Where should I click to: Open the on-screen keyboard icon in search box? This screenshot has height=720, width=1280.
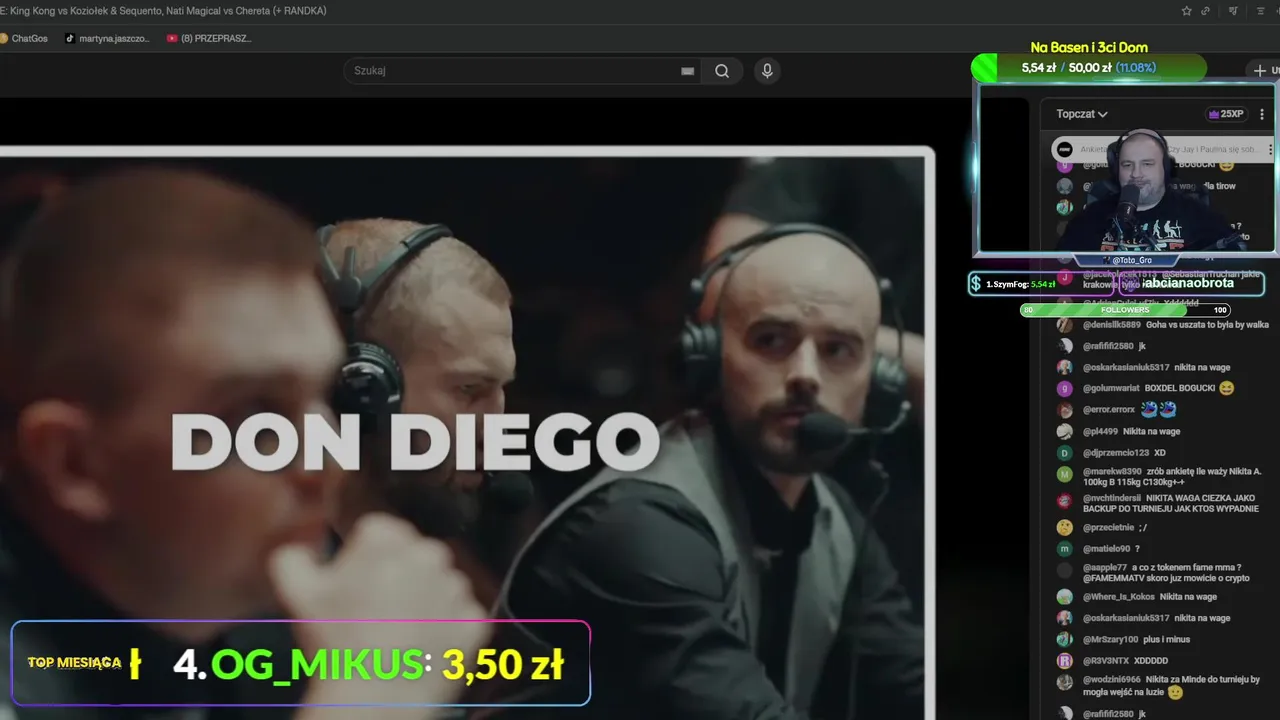[x=687, y=71]
